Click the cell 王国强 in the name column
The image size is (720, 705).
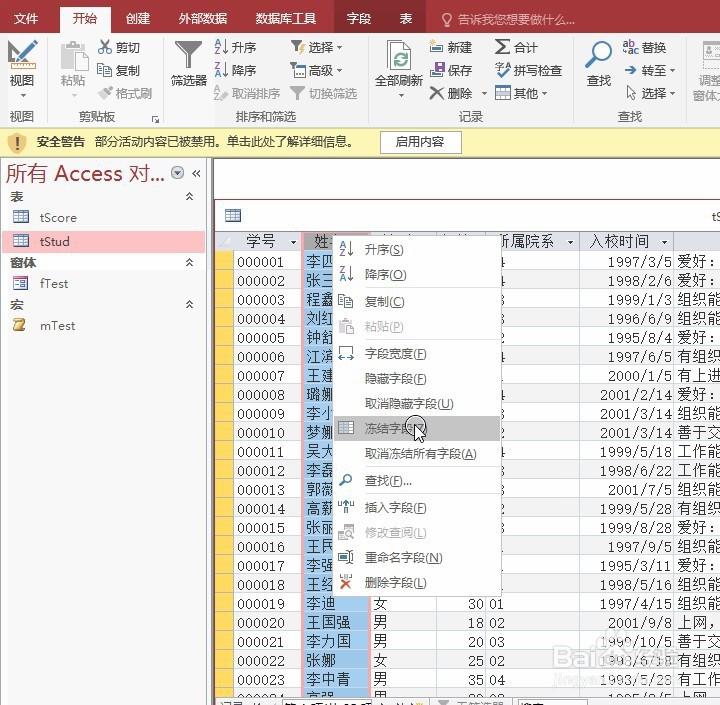(337, 622)
